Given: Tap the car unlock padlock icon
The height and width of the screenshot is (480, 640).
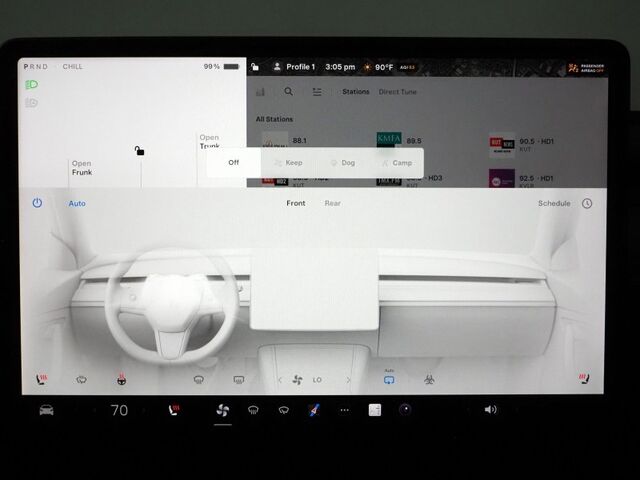Looking at the screenshot, I should pyautogui.click(x=139, y=151).
